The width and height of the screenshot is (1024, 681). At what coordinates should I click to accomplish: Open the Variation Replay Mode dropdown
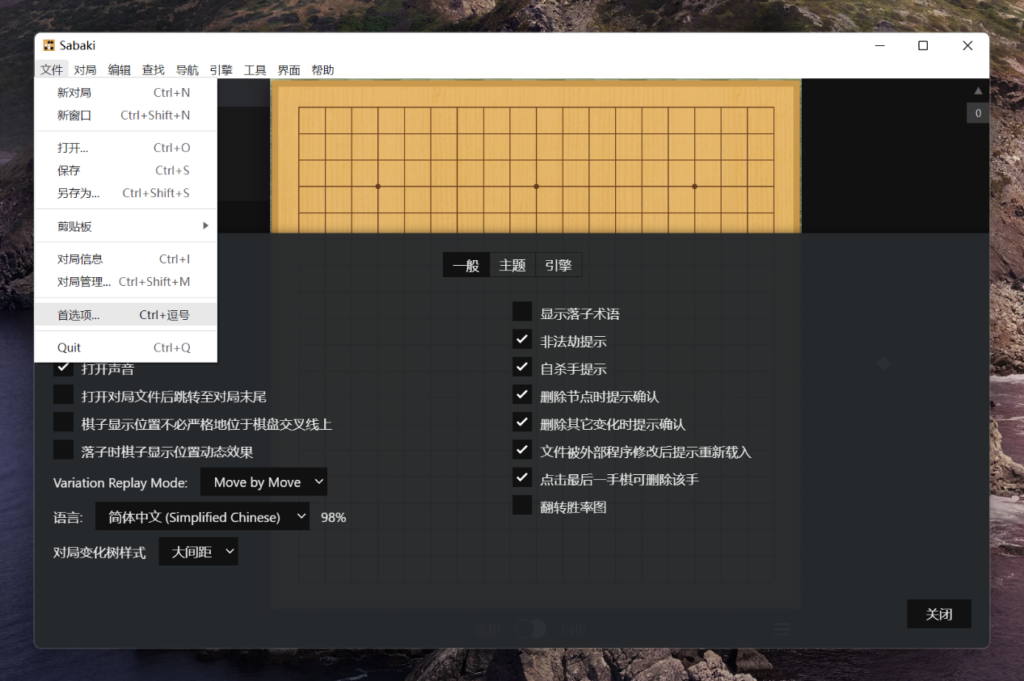tap(264, 482)
